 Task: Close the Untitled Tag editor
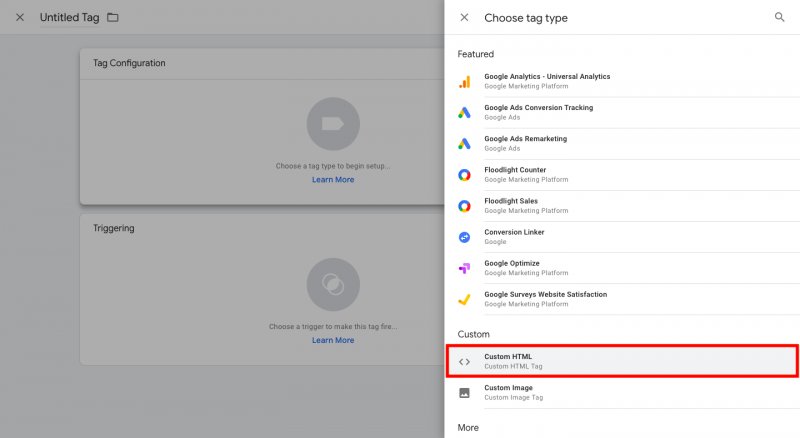pos(20,17)
